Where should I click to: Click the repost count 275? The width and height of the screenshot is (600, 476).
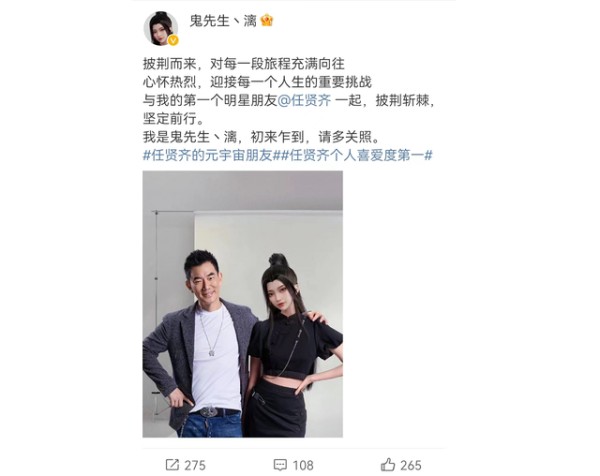click(195, 465)
